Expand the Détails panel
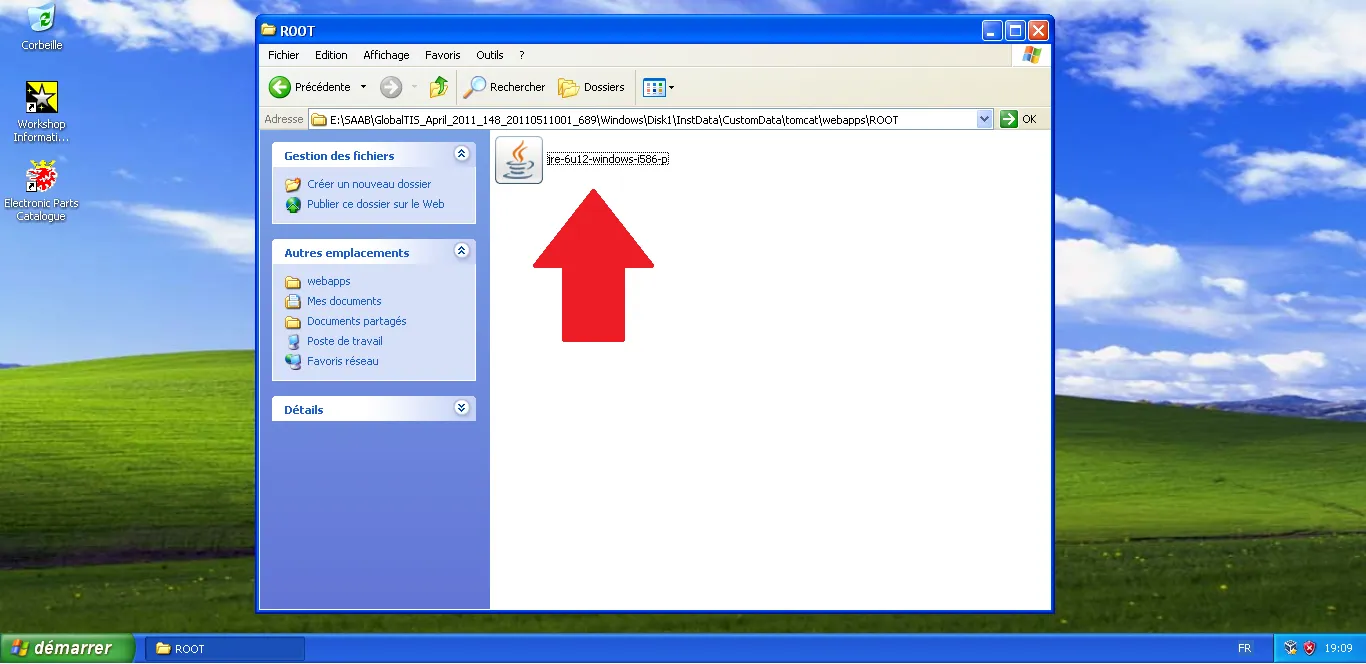Screen dimensions: 1366x664 (461, 407)
